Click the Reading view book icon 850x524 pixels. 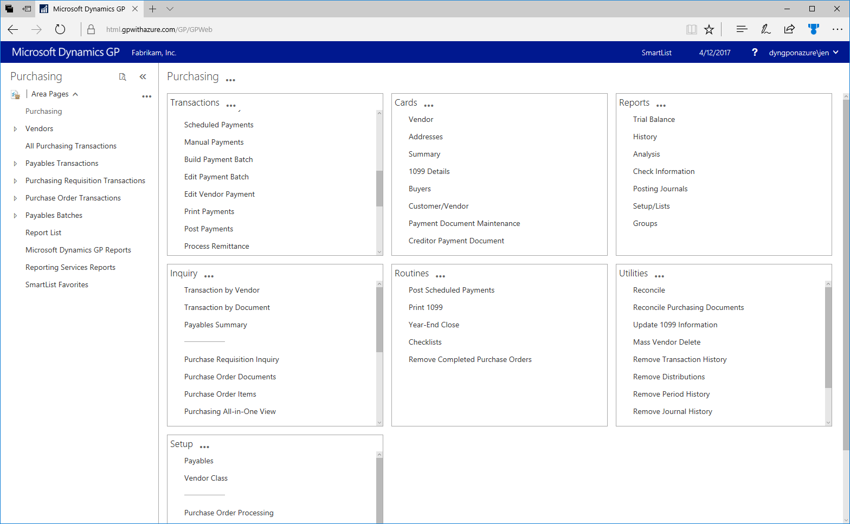(x=691, y=29)
